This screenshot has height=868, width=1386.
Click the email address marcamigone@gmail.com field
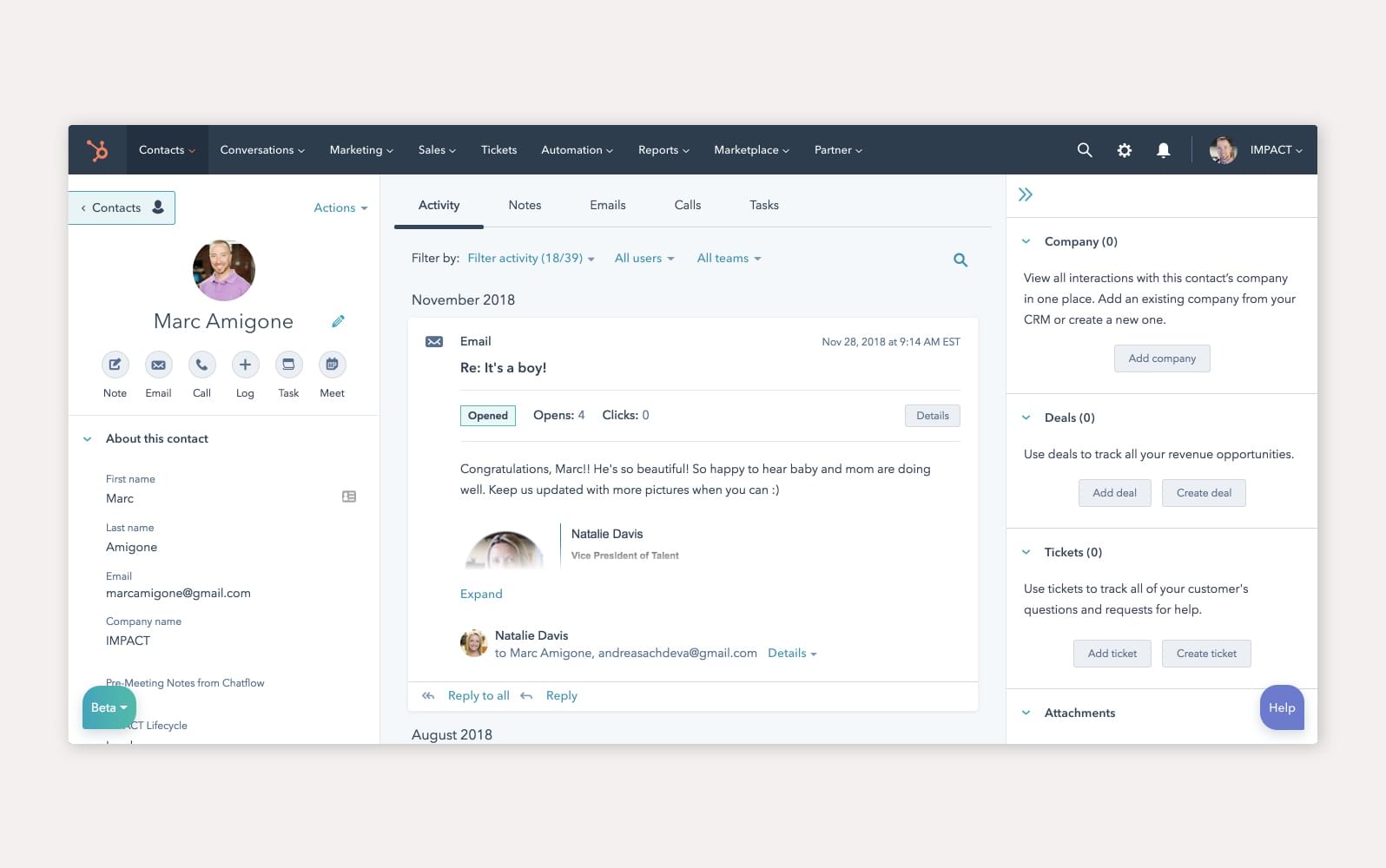pyautogui.click(x=178, y=593)
